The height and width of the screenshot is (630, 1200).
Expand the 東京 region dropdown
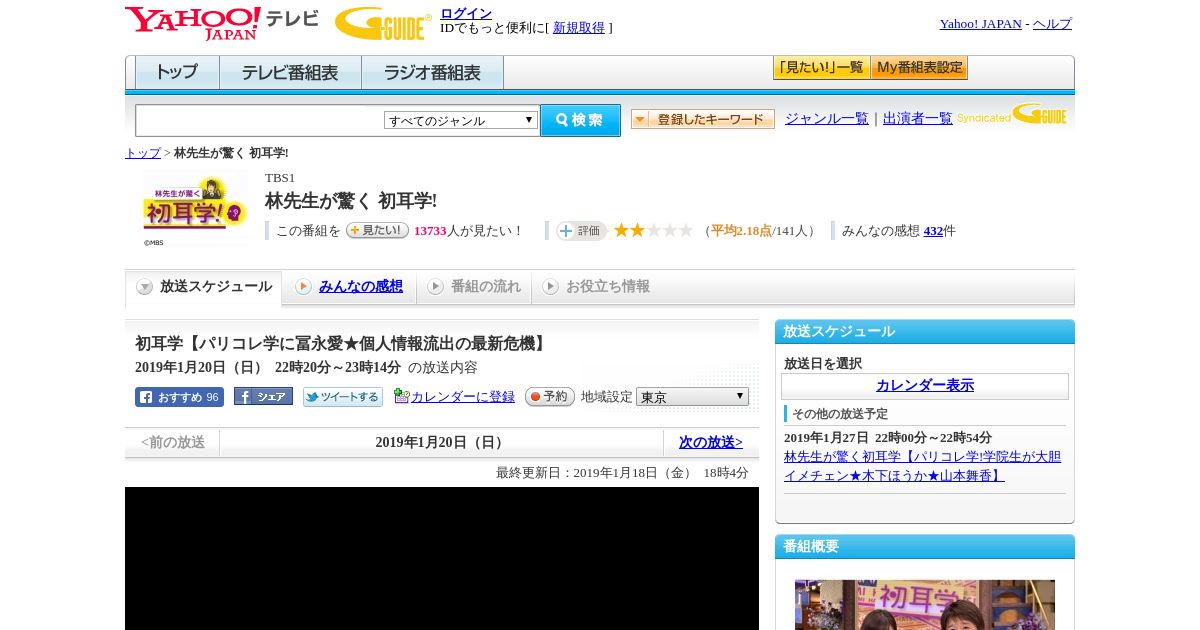point(692,397)
